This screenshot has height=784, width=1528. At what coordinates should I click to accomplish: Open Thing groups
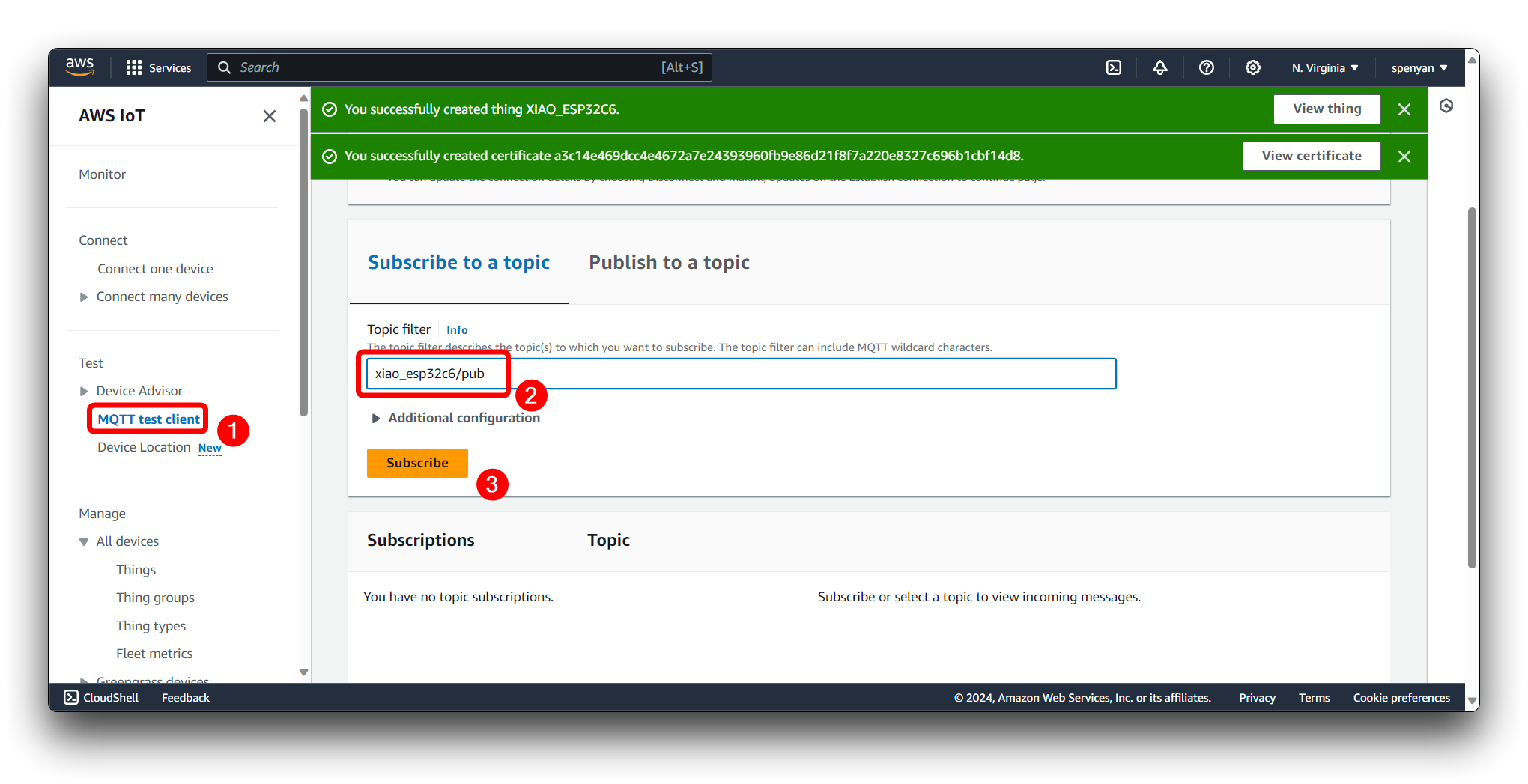pyautogui.click(x=155, y=598)
